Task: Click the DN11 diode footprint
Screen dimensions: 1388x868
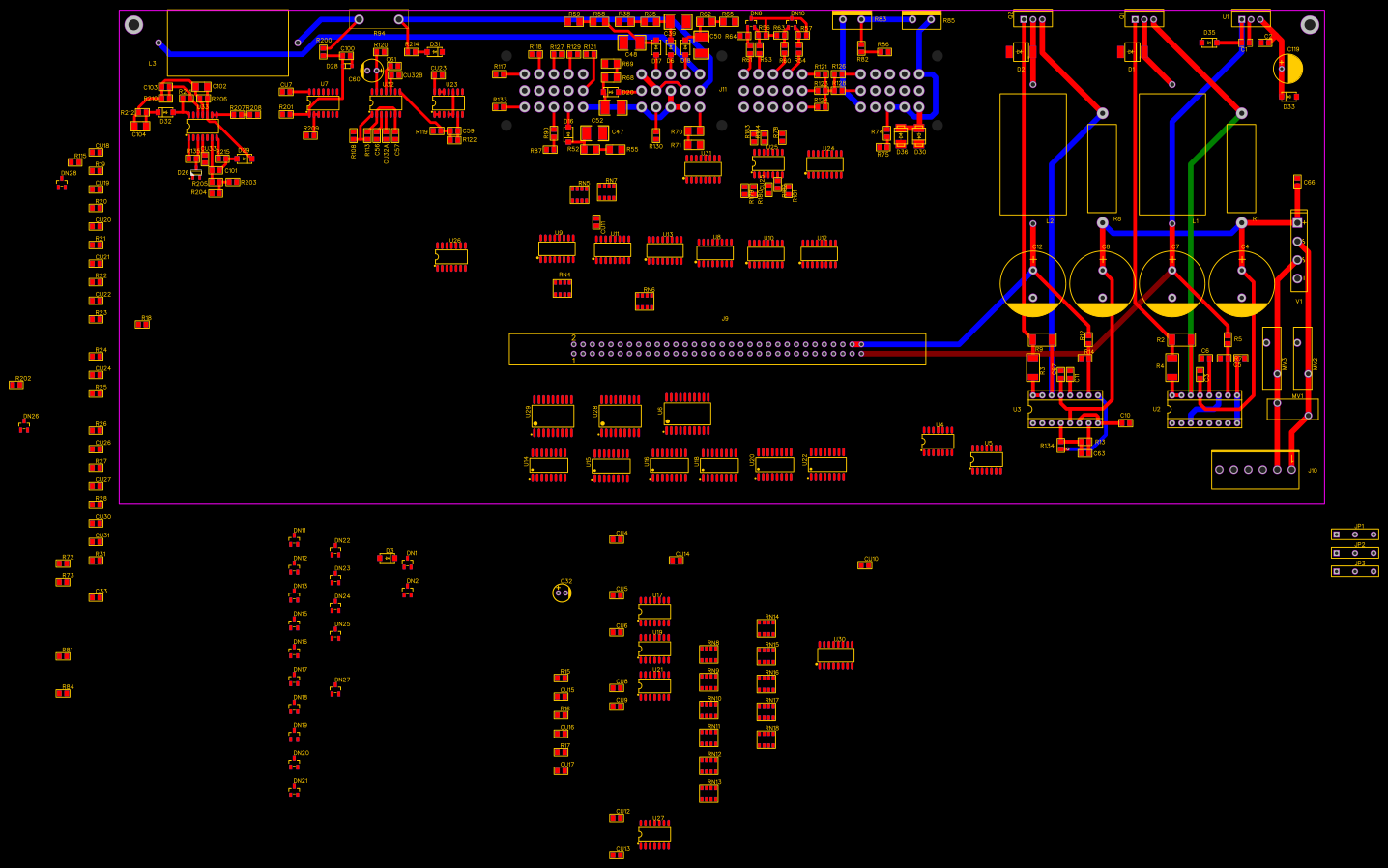Action: pos(294,540)
